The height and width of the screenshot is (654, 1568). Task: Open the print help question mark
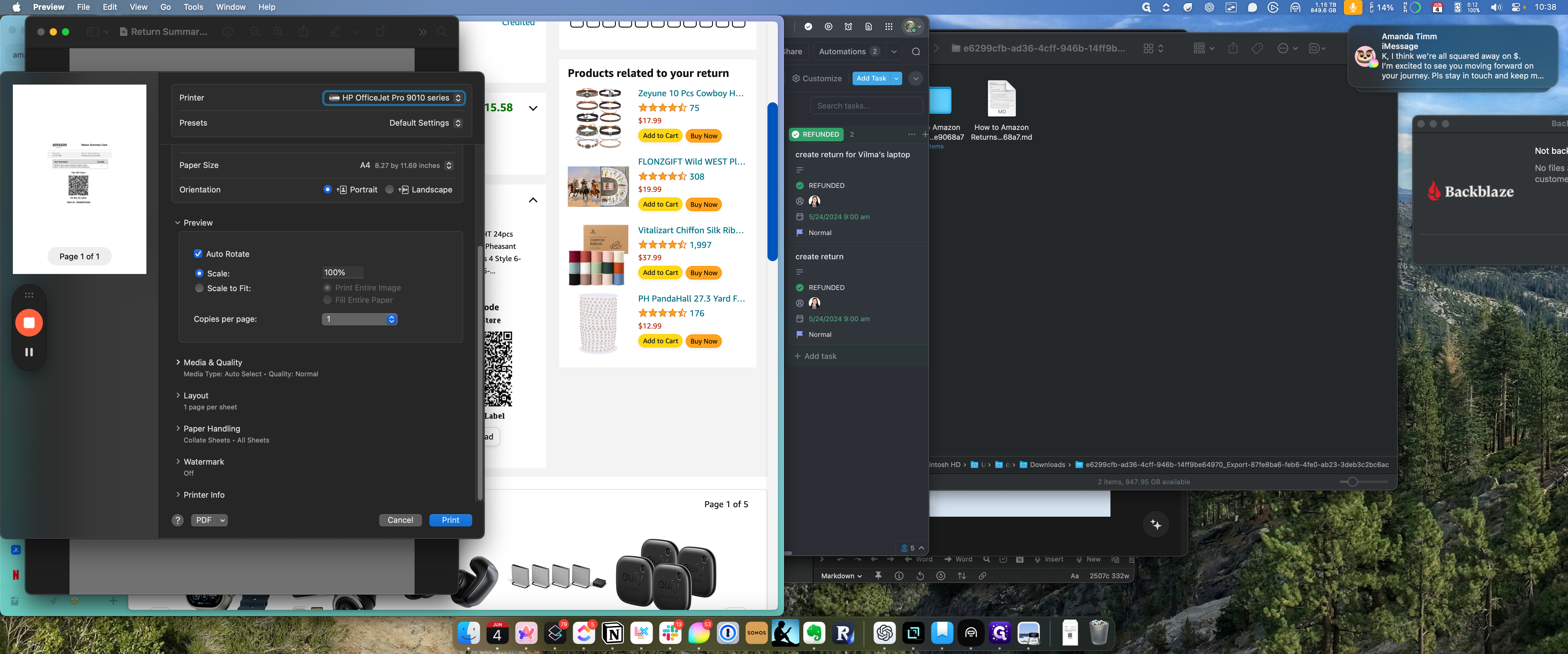point(177,520)
